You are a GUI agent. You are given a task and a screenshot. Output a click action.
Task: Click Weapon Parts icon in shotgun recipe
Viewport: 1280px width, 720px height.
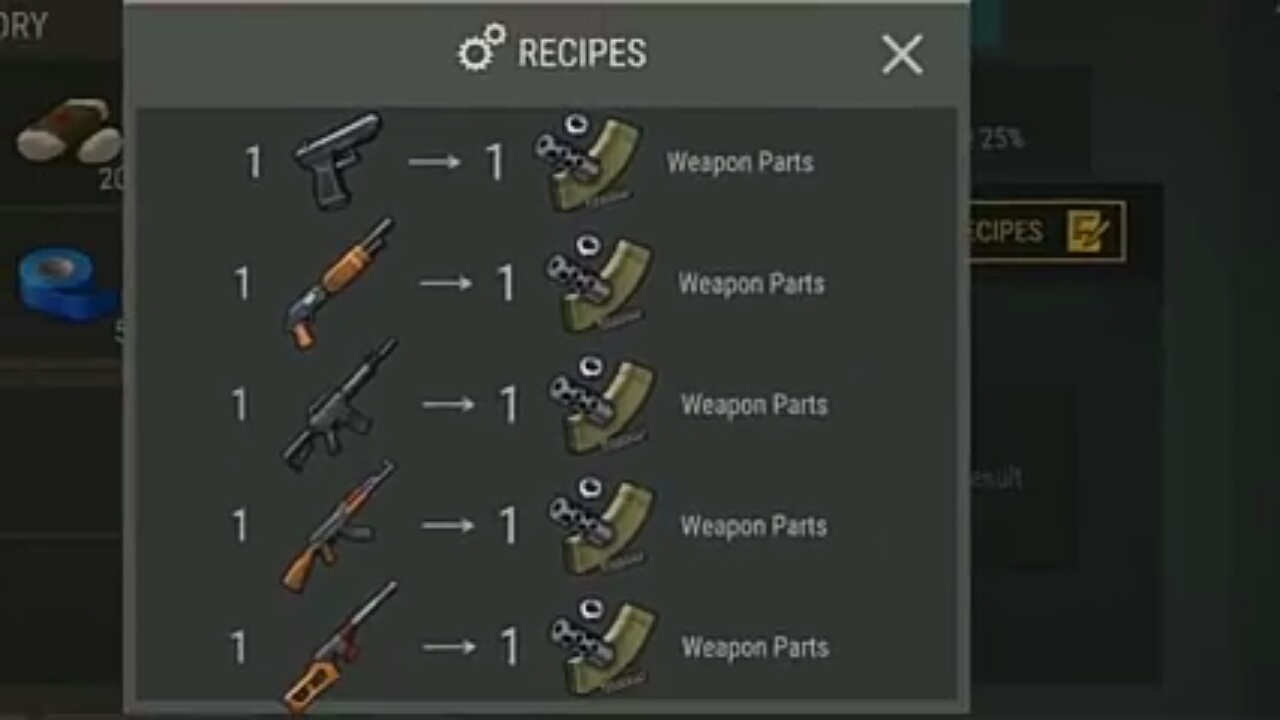click(597, 283)
